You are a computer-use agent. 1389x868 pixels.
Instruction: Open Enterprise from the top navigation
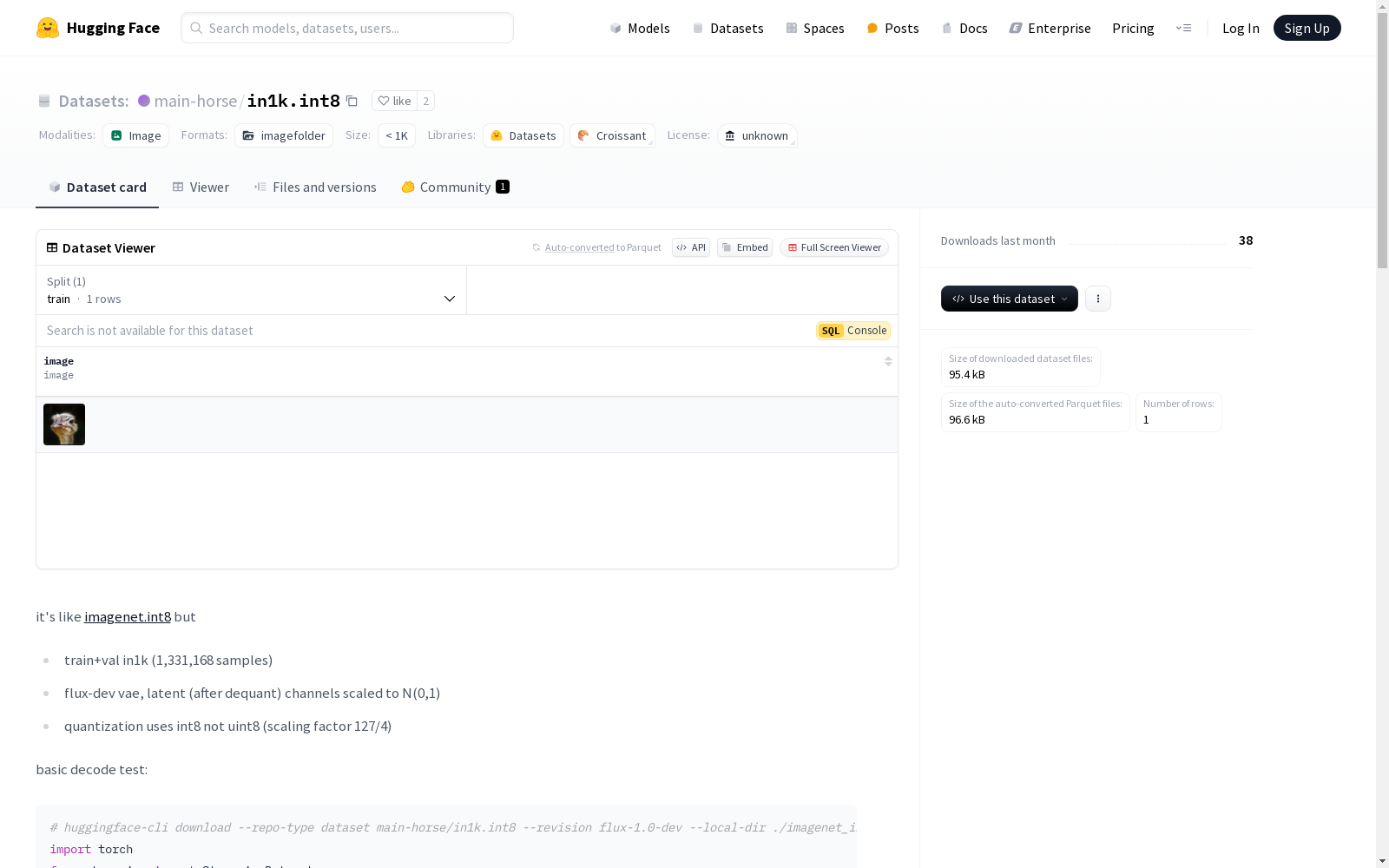(1050, 28)
